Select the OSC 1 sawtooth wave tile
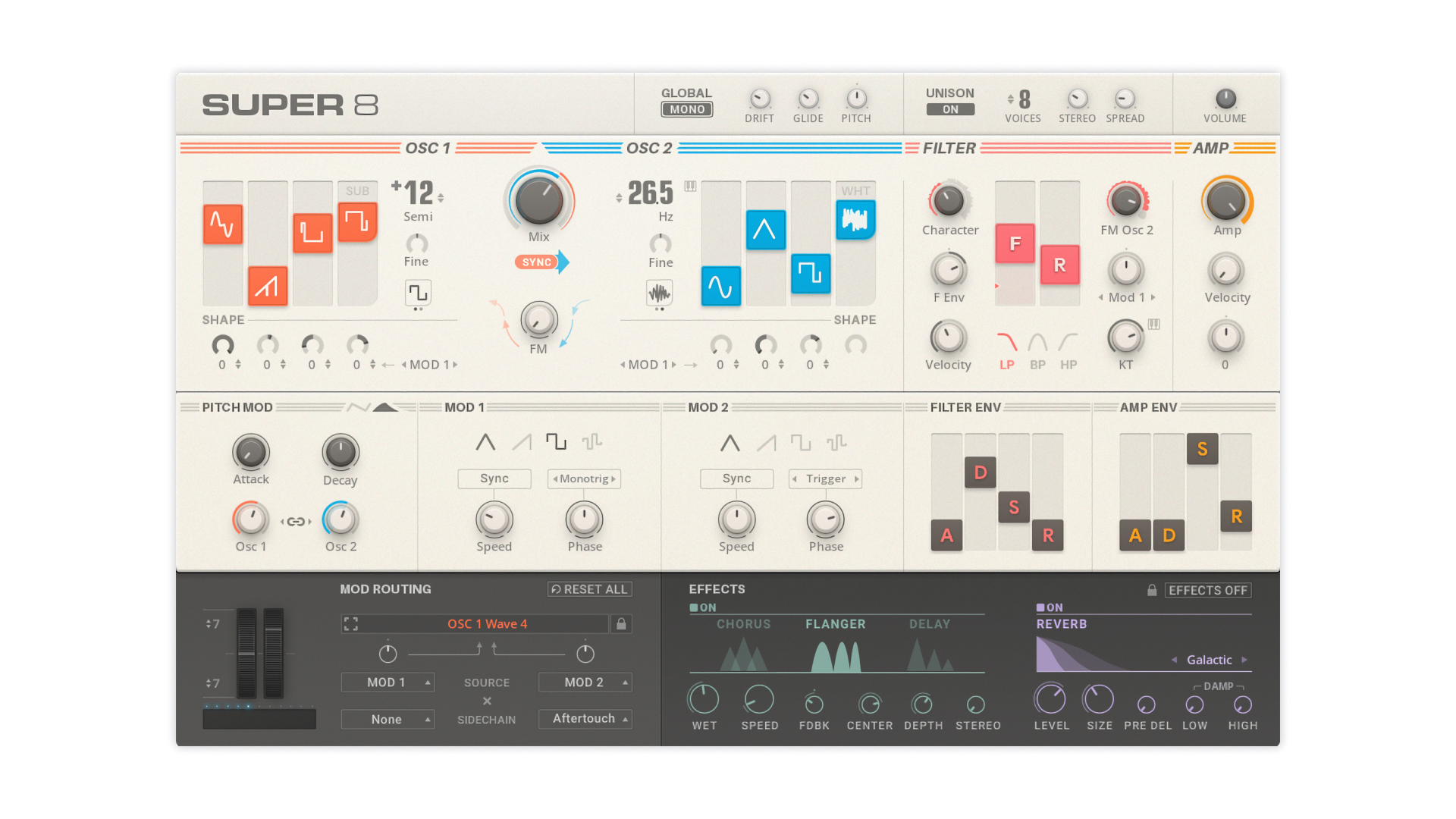Viewport: 1456px width, 819px height. (x=268, y=286)
